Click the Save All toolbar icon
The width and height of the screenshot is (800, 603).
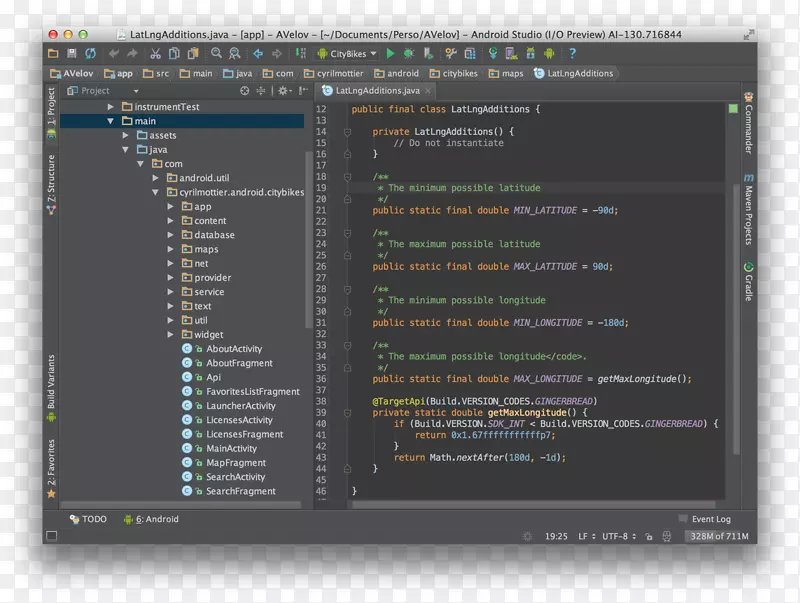point(73,53)
